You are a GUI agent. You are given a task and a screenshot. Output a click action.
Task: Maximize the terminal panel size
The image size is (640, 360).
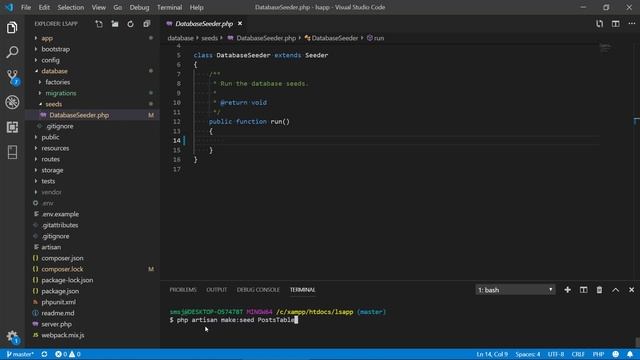(616, 290)
